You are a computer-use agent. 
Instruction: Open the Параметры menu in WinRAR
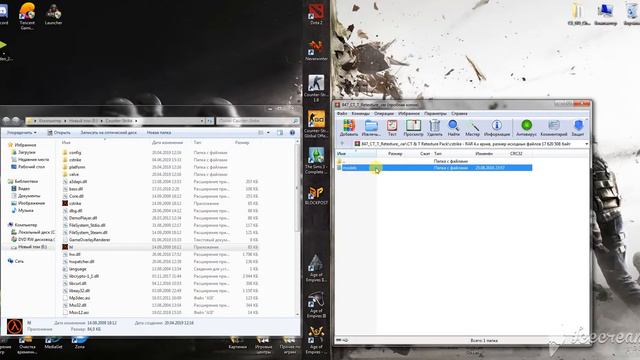click(x=435, y=113)
